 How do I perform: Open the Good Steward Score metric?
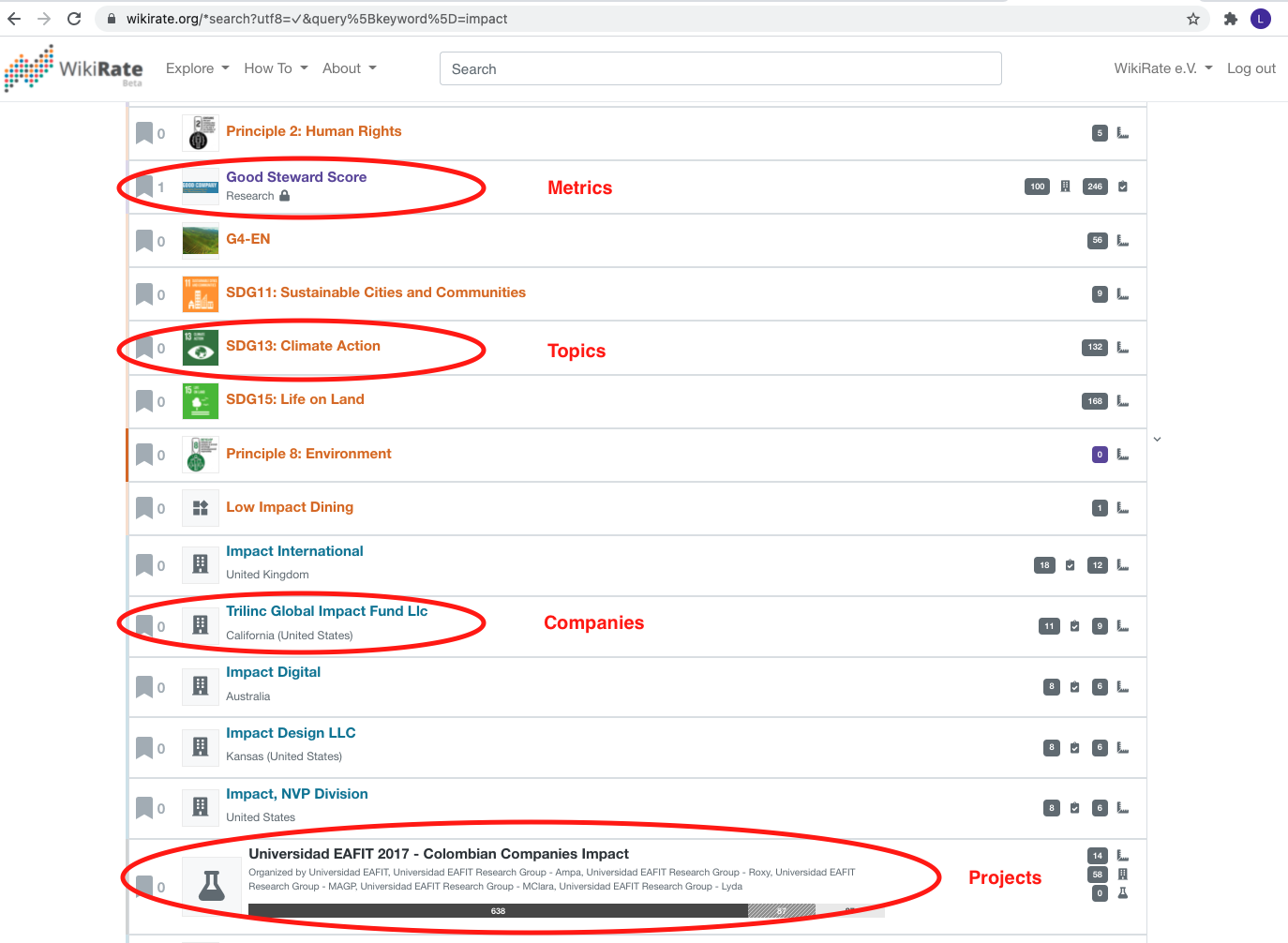[x=296, y=177]
